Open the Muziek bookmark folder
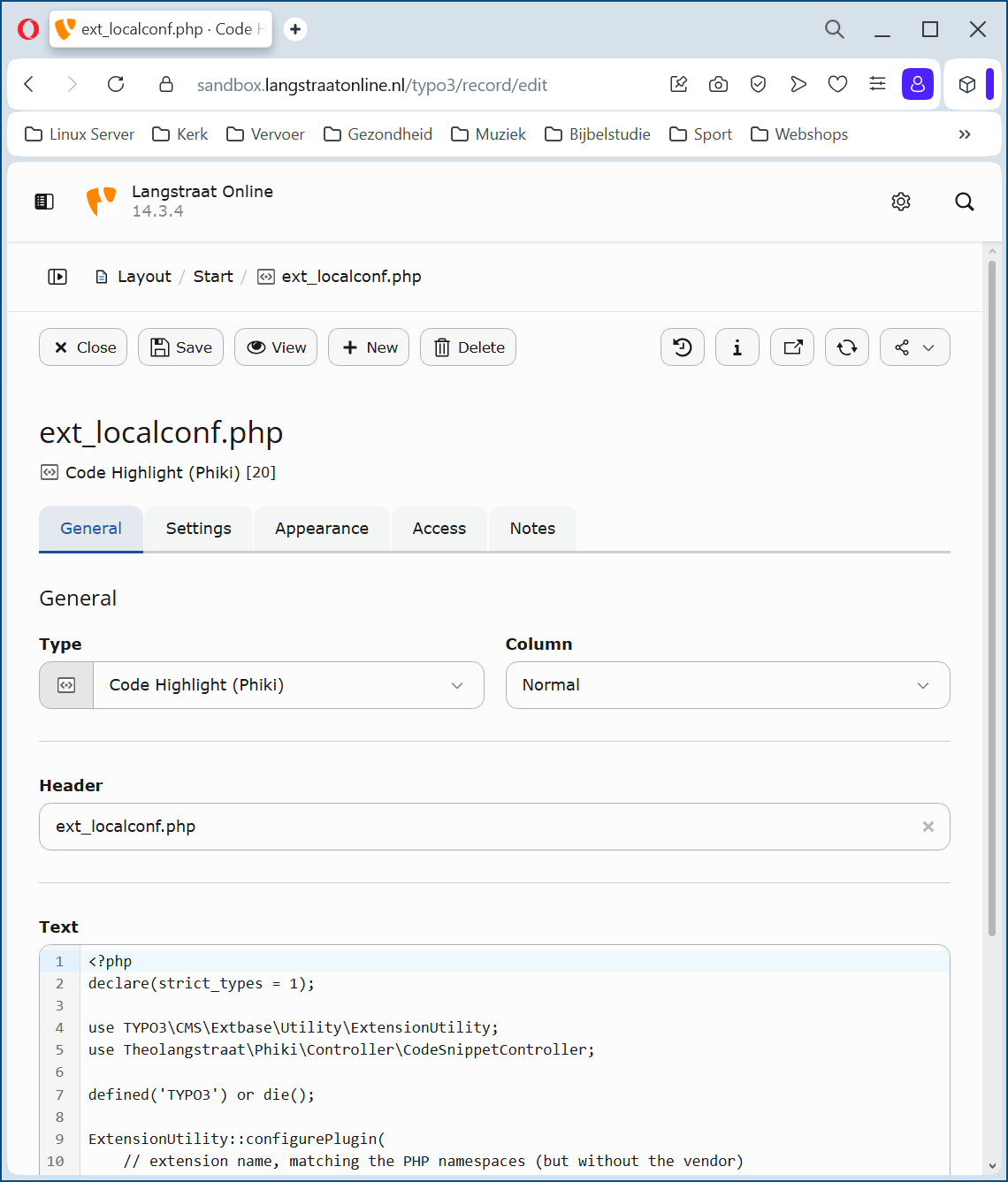The height and width of the screenshot is (1182, 1008). point(489,134)
